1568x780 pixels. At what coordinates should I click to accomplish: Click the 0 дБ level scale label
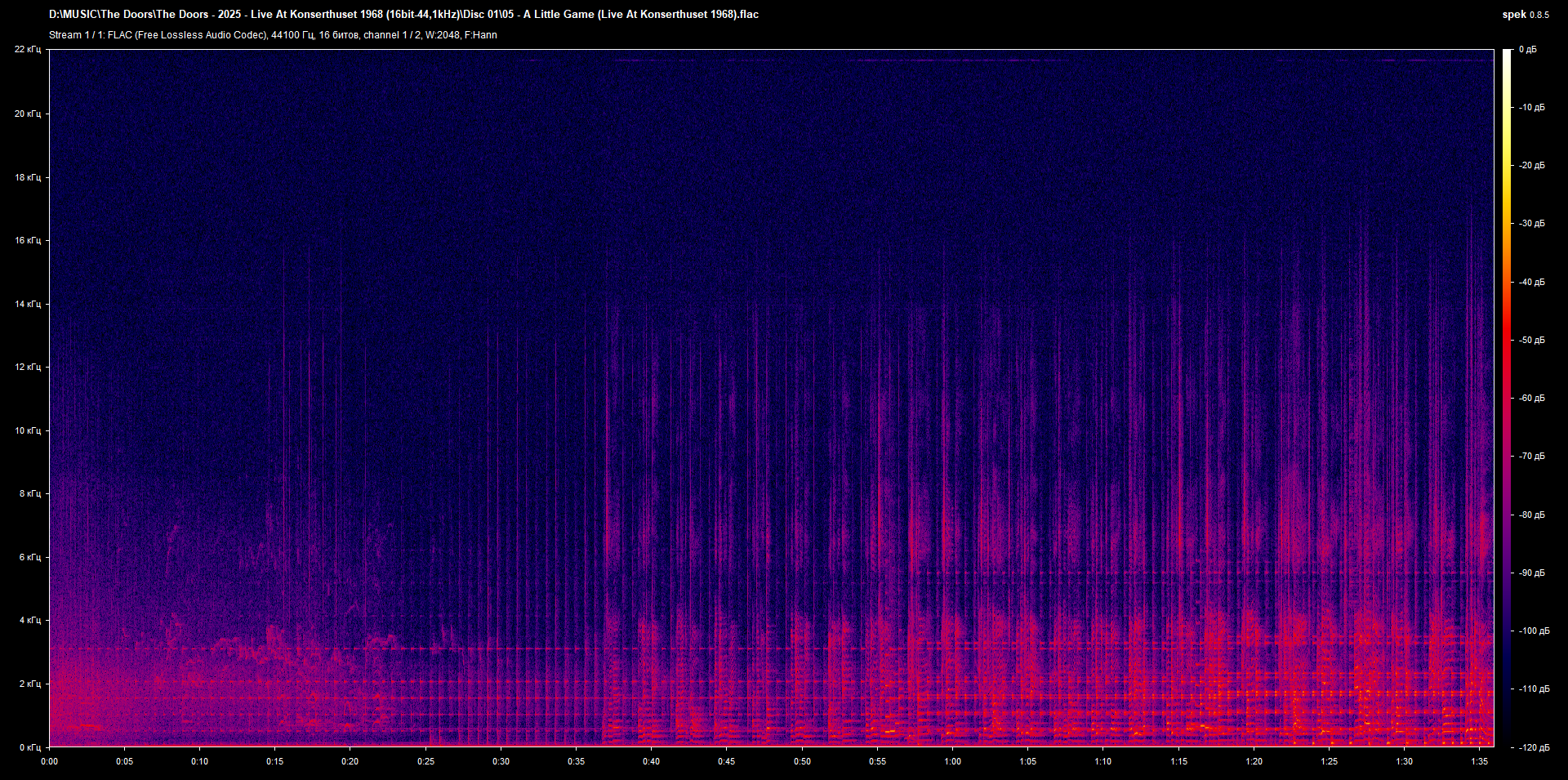[x=1528, y=50]
